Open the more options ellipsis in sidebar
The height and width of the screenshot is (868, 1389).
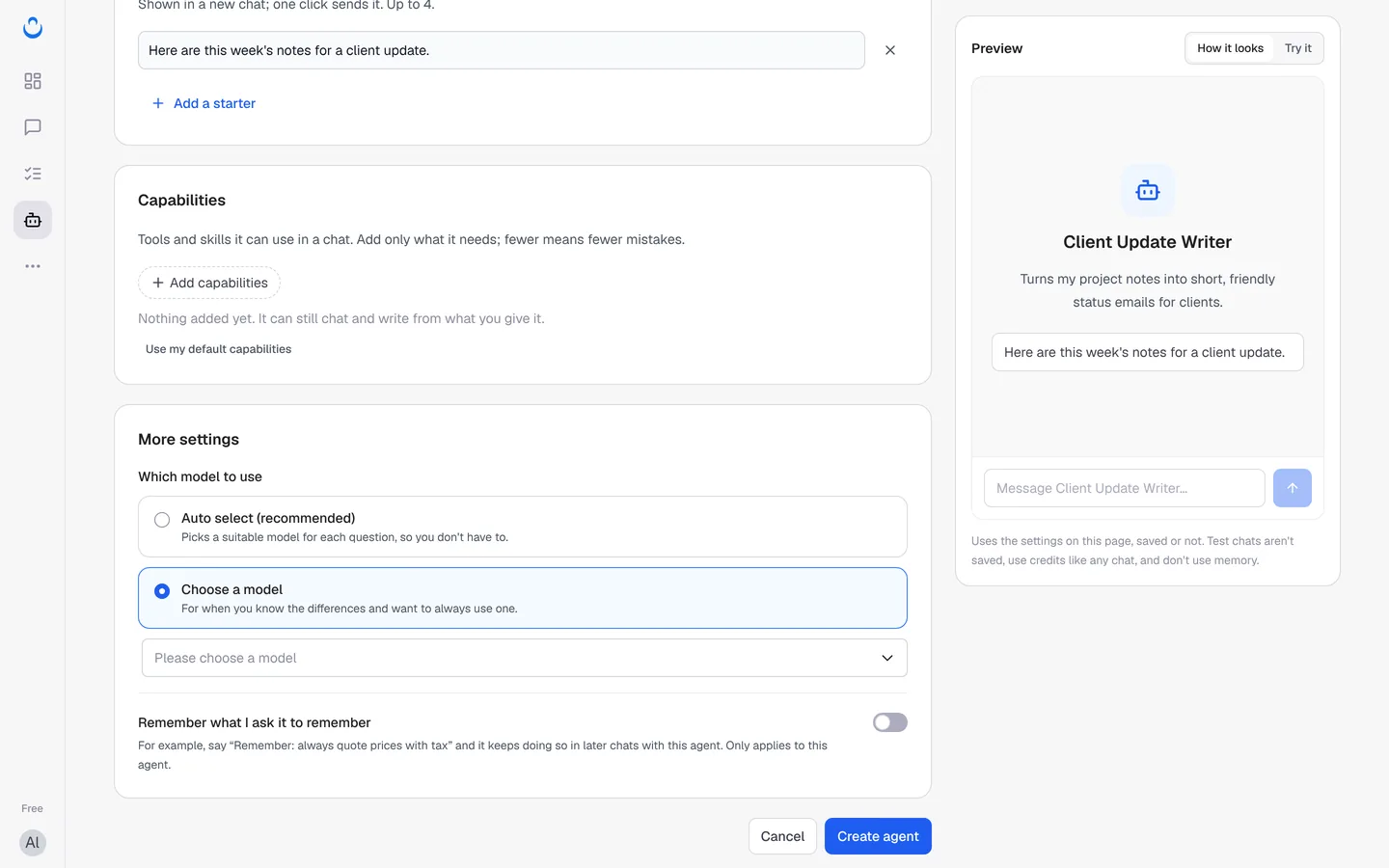pos(33,266)
